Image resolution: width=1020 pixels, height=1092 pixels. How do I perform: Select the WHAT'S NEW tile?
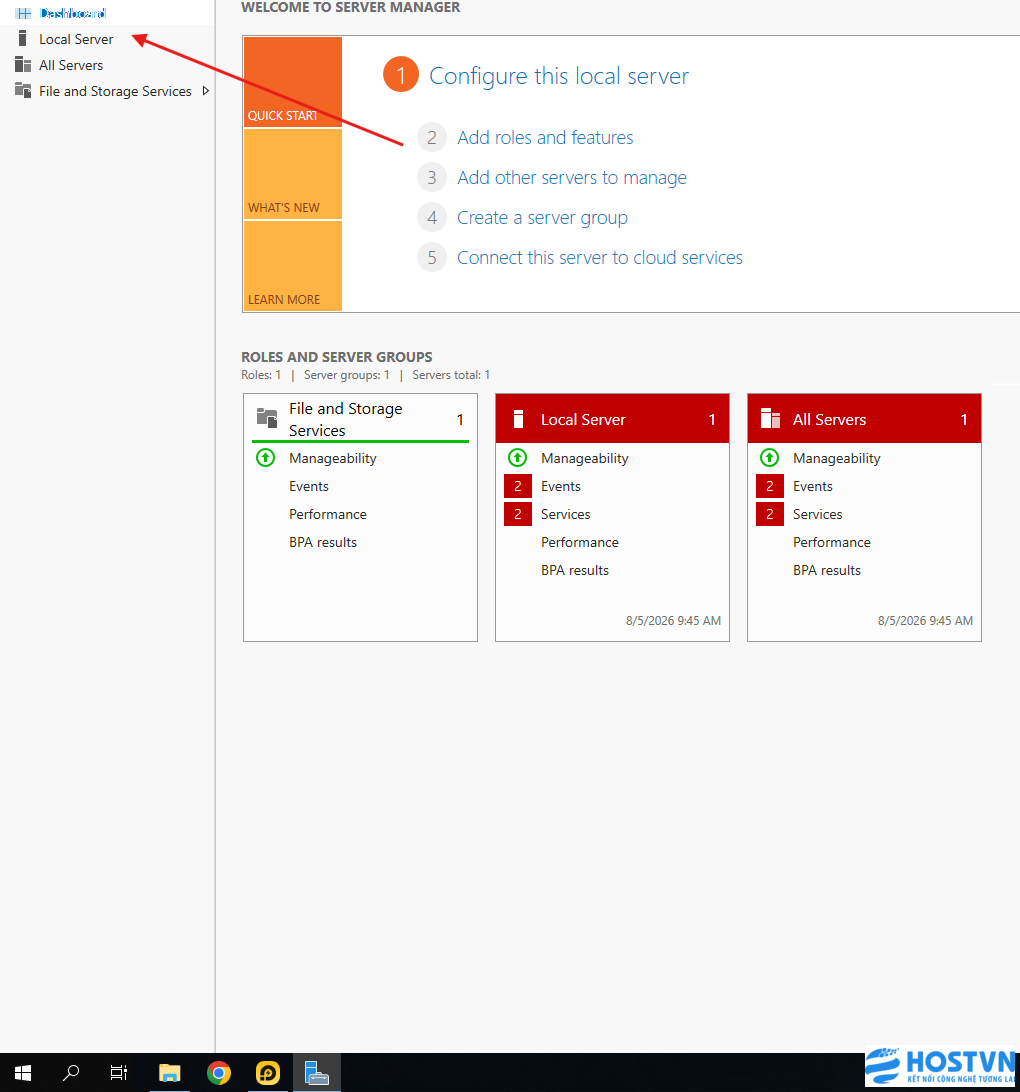pos(292,174)
